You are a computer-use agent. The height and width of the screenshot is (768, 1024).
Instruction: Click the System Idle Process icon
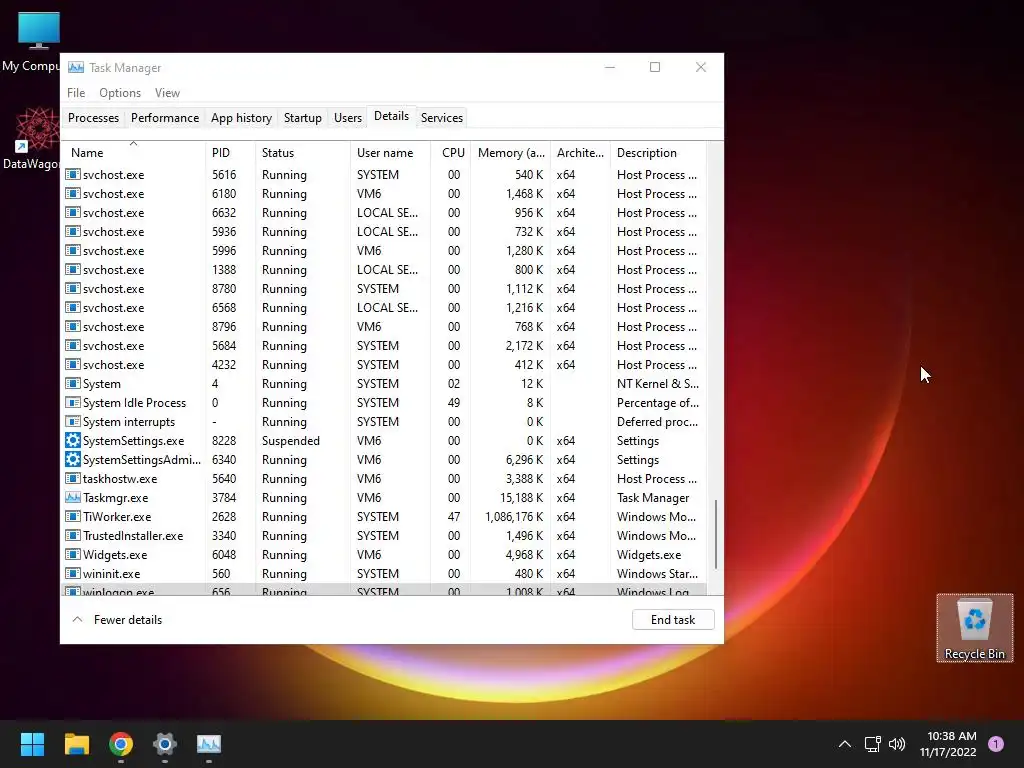tap(72, 402)
